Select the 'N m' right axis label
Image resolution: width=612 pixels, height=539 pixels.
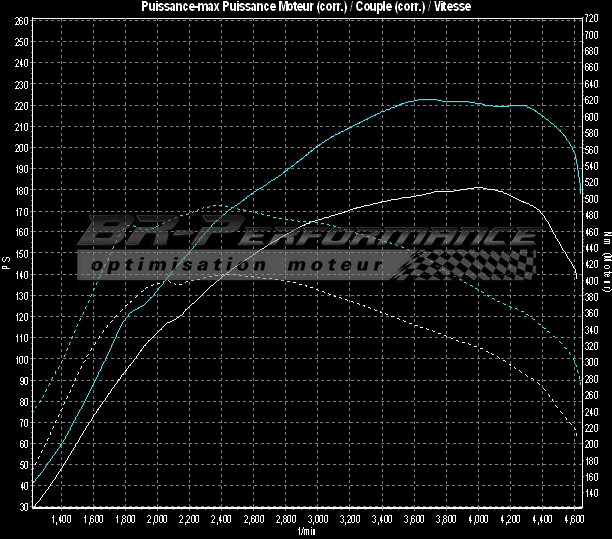606,239
